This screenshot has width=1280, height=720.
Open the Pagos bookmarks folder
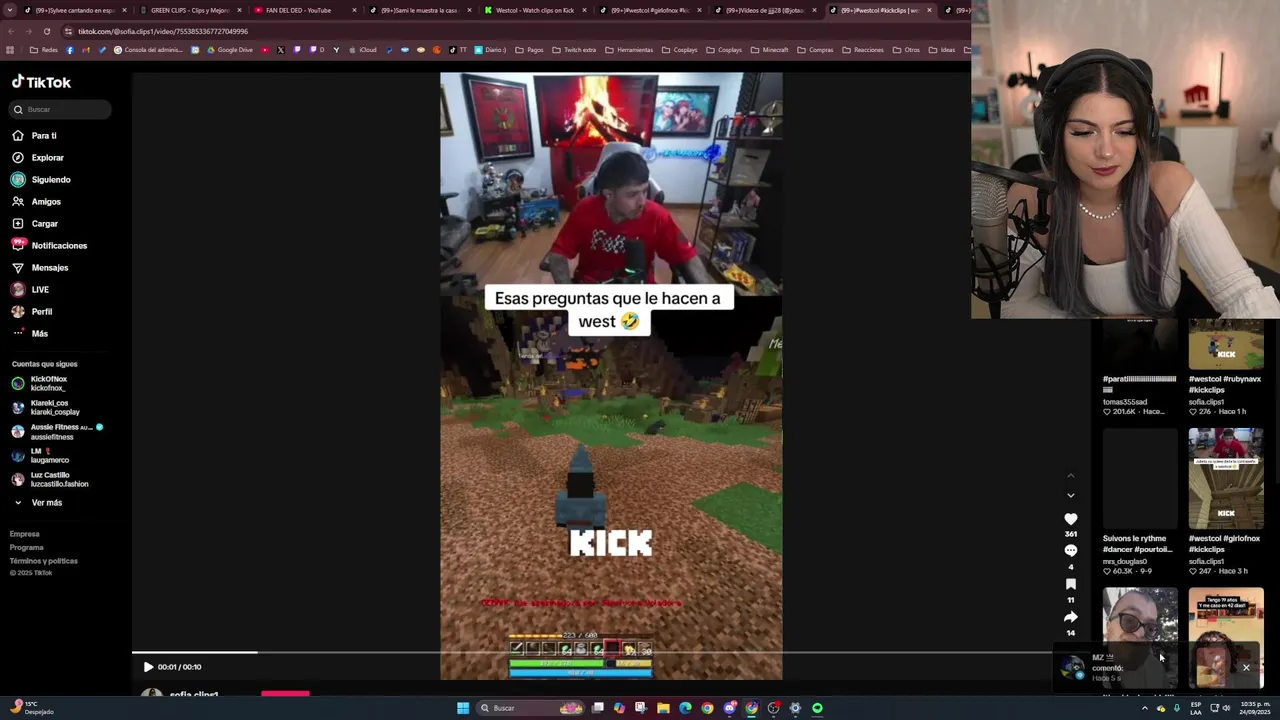(529, 50)
